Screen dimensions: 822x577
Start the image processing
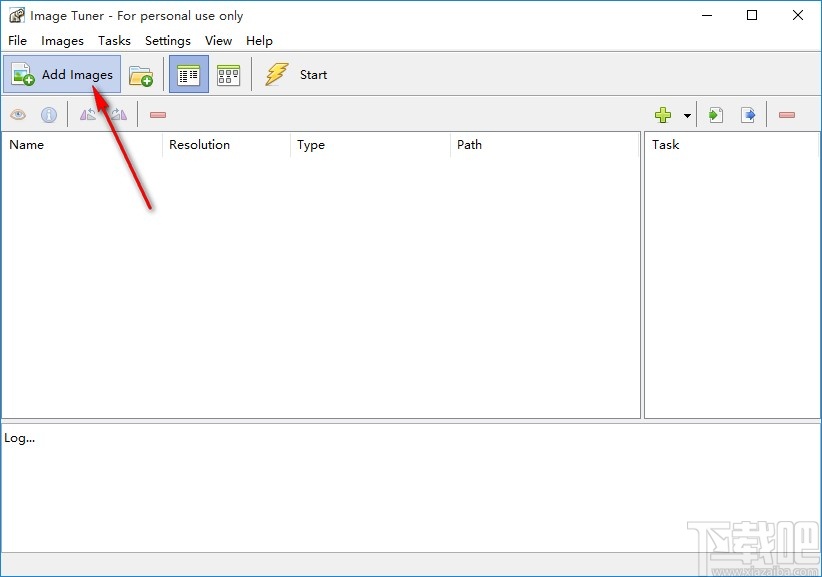(x=296, y=74)
